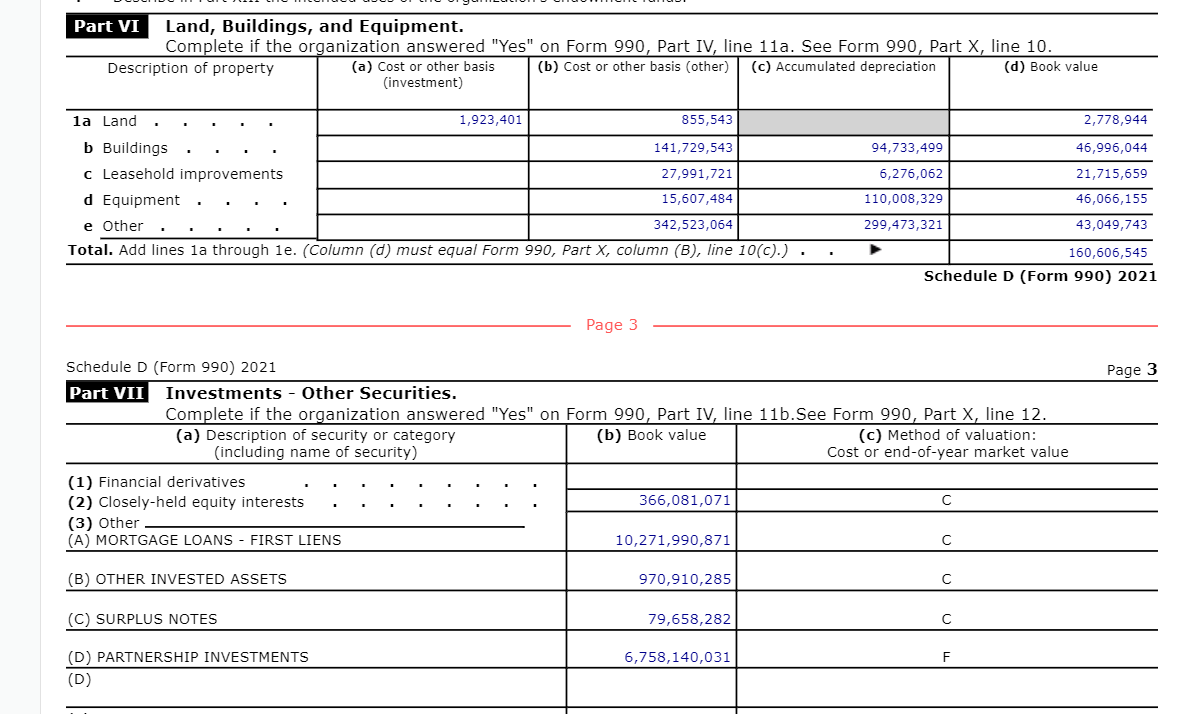This screenshot has height=714, width=1189.
Task: Click Buildings accumulated depreciation 94,733,499
Action: (x=903, y=147)
